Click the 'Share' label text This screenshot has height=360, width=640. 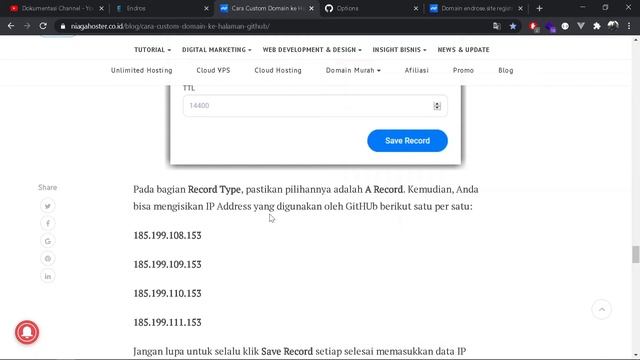click(48, 187)
